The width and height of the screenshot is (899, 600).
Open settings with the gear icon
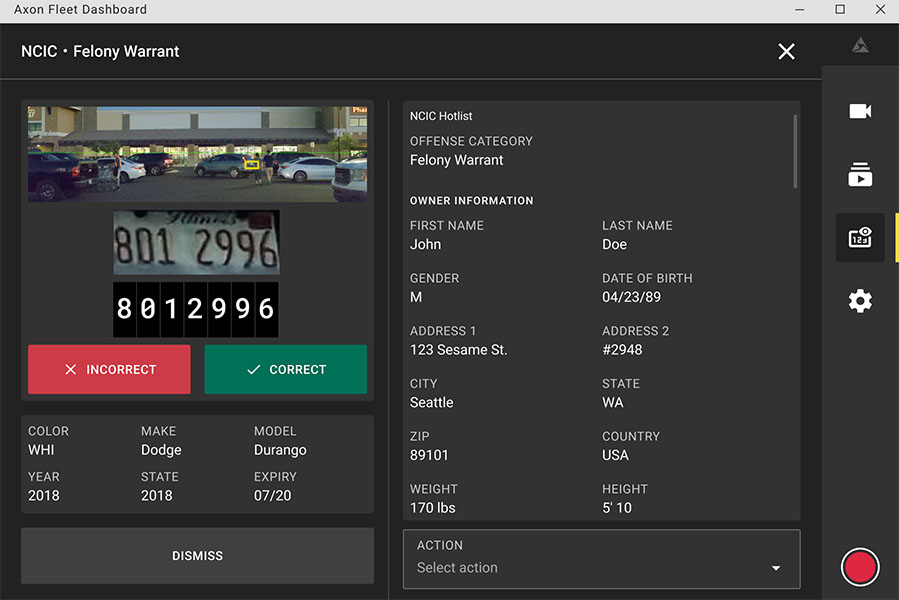click(860, 301)
